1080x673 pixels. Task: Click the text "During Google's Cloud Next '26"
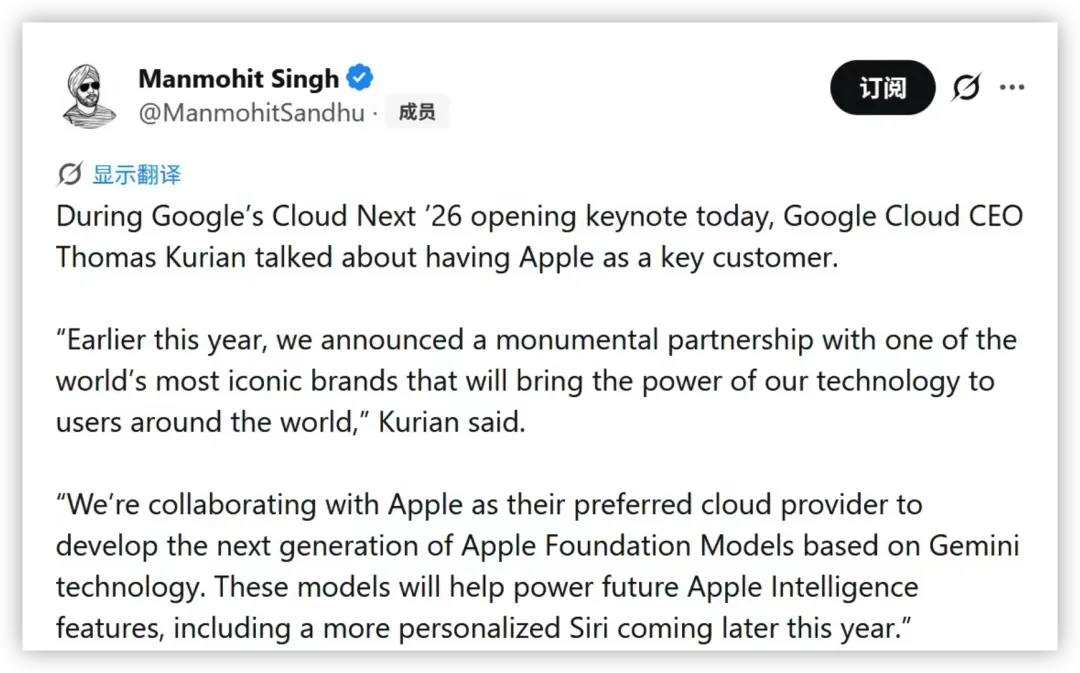pos(259,216)
